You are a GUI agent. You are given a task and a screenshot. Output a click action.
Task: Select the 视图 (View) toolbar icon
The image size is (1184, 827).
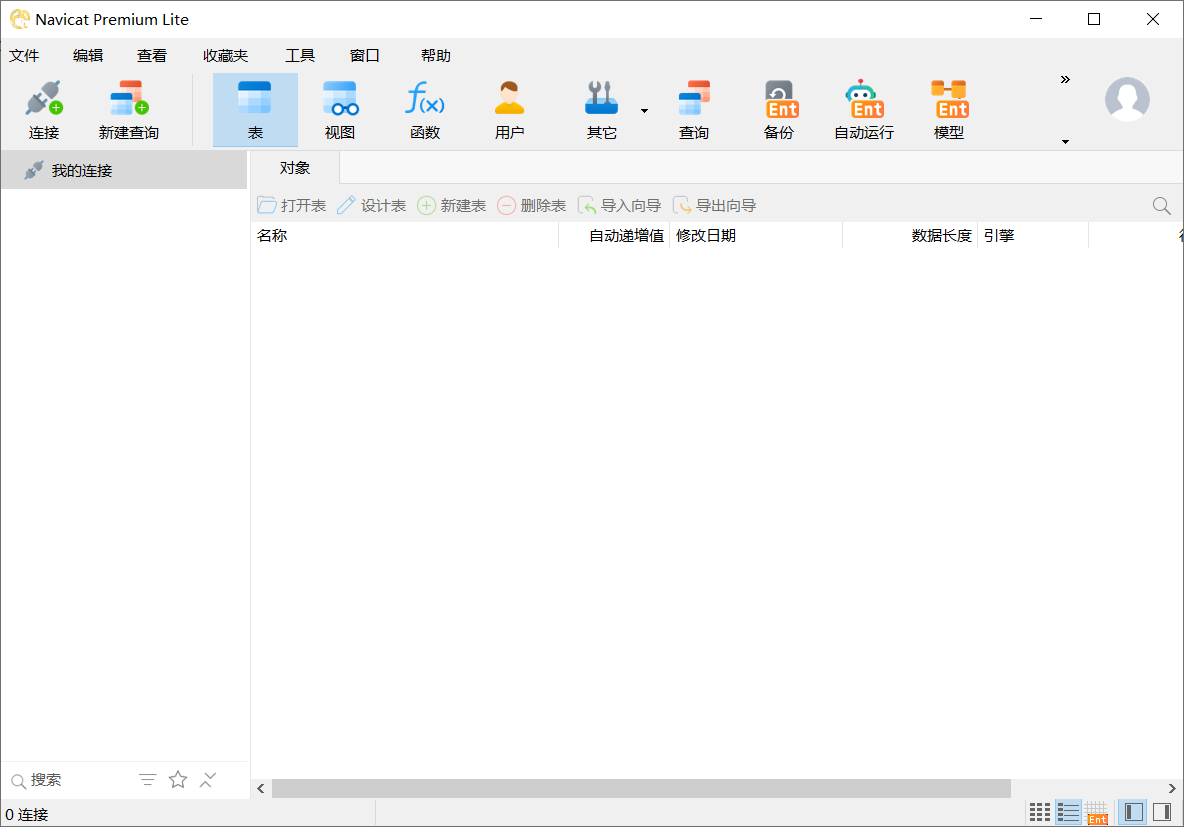pos(339,100)
